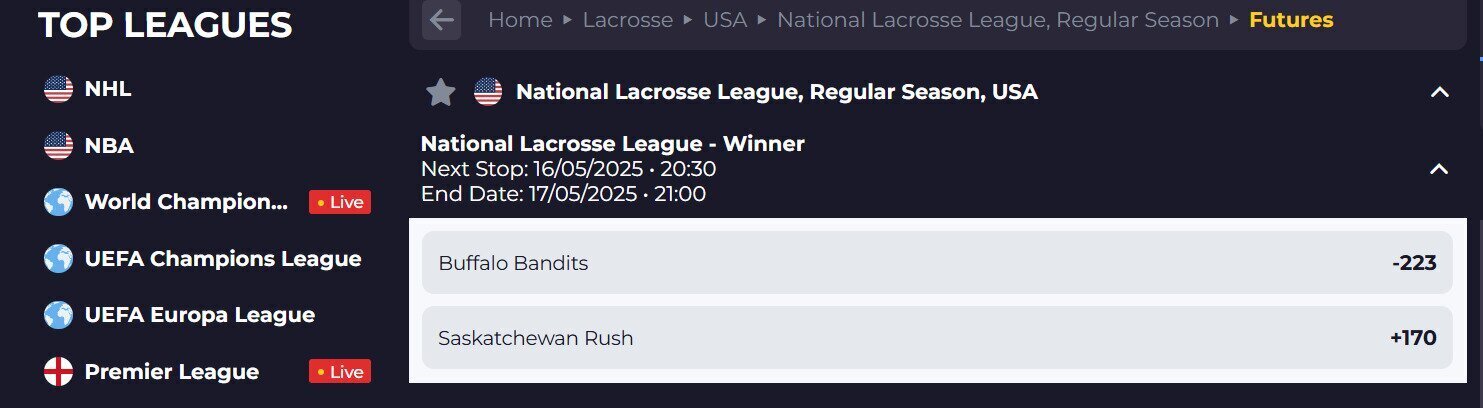Collapse the National Lacrosse League, Regular Season section

click(x=1439, y=92)
